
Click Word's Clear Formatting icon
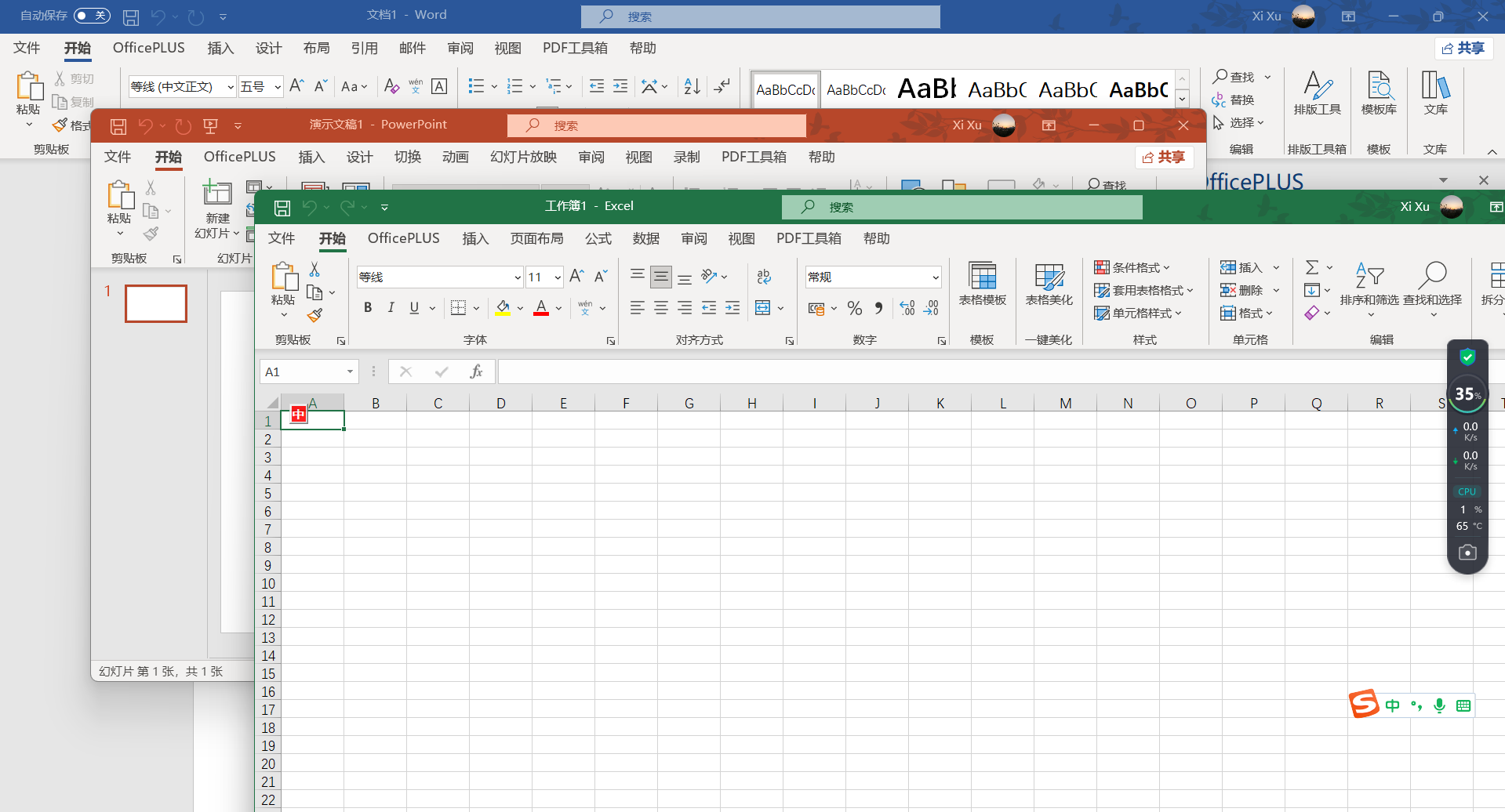click(392, 86)
